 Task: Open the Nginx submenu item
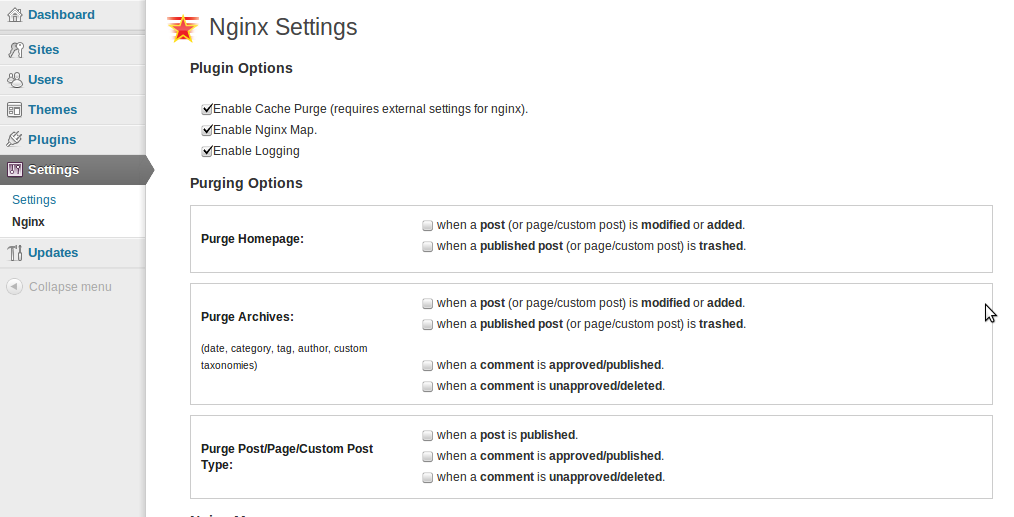tap(28, 221)
